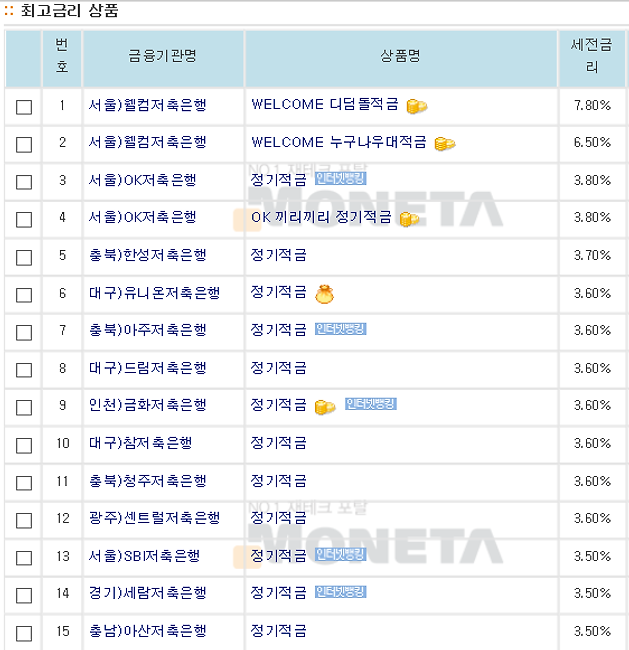The width and height of the screenshot is (629, 650).
Task: Check the box for row 1 웰컴저축은행
Action: pyautogui.click(x=24, y=107)
